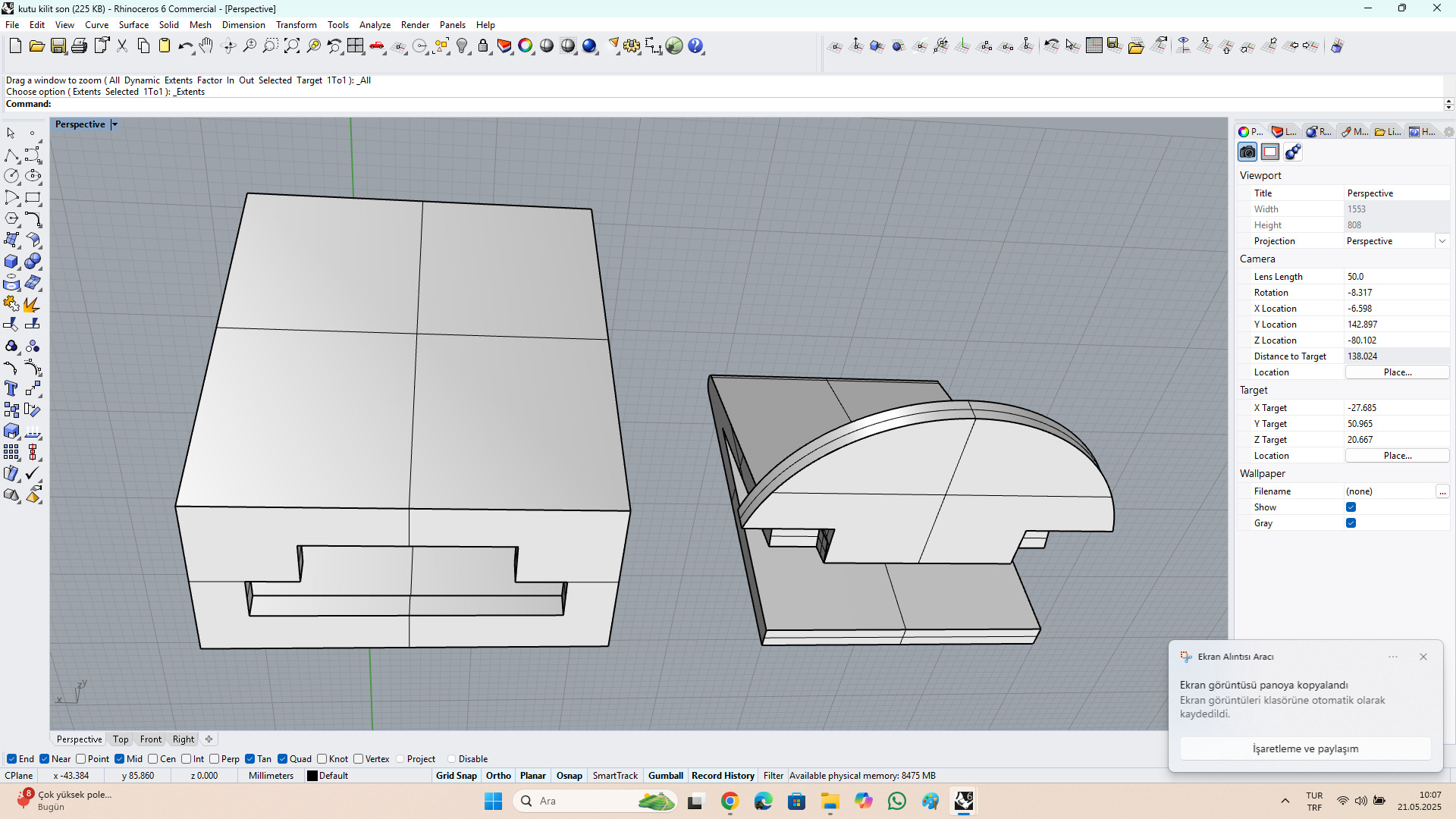Image resolution: width=1456 pixels, height=819 pixels.
Task: Enable the Point osnap checkbox
Action: (x=80, y=759)
